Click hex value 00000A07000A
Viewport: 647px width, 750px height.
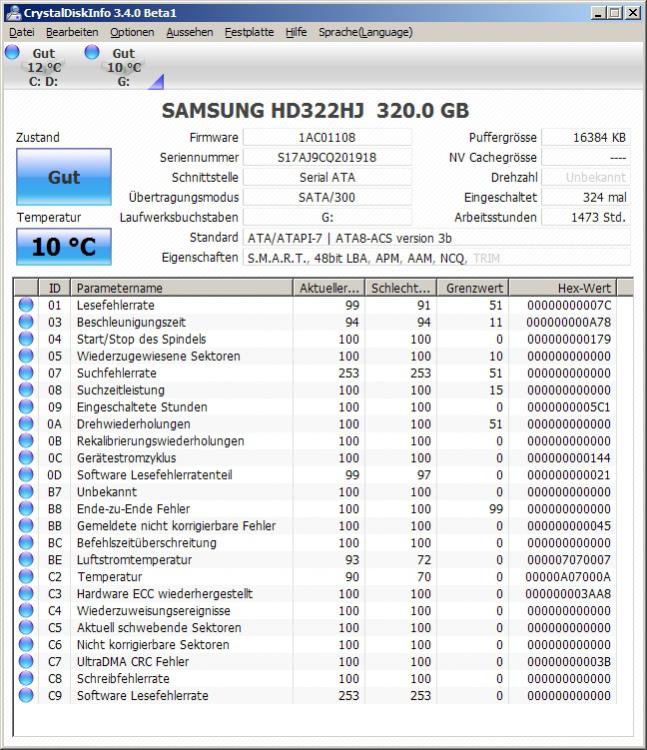(569, 577)
